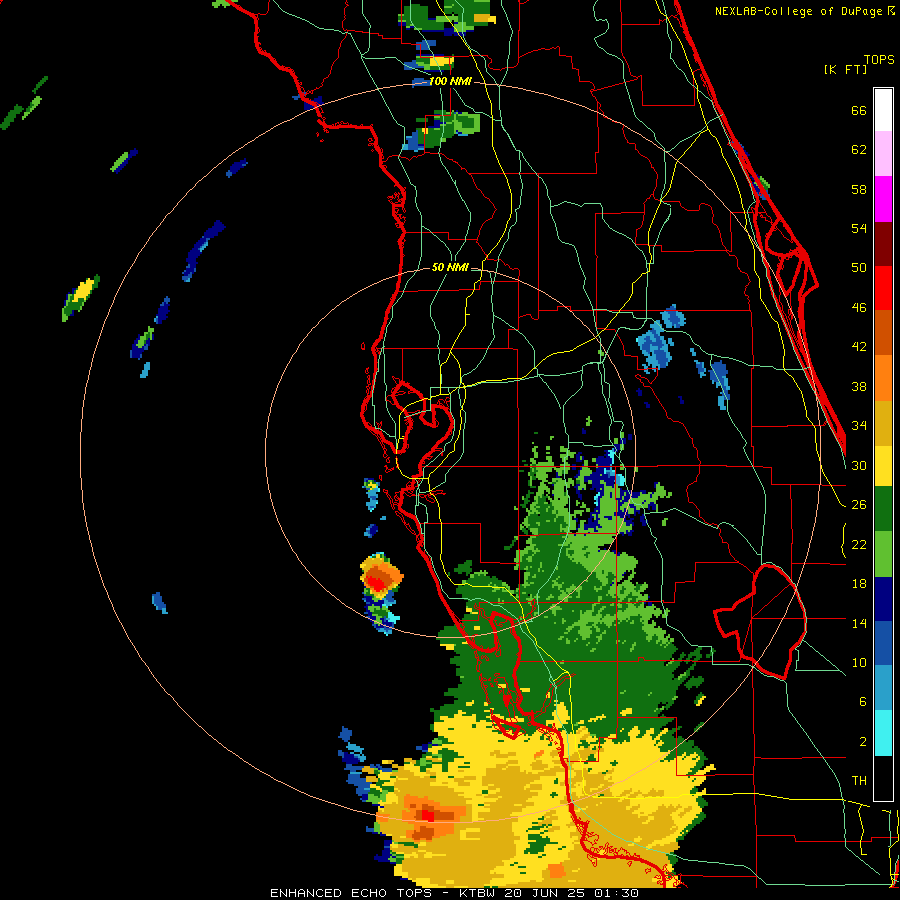This screenshot has width=900, height=900.
Task: Click the 'NEXLAB-College of DuPage' text
Action: (798, 11)
